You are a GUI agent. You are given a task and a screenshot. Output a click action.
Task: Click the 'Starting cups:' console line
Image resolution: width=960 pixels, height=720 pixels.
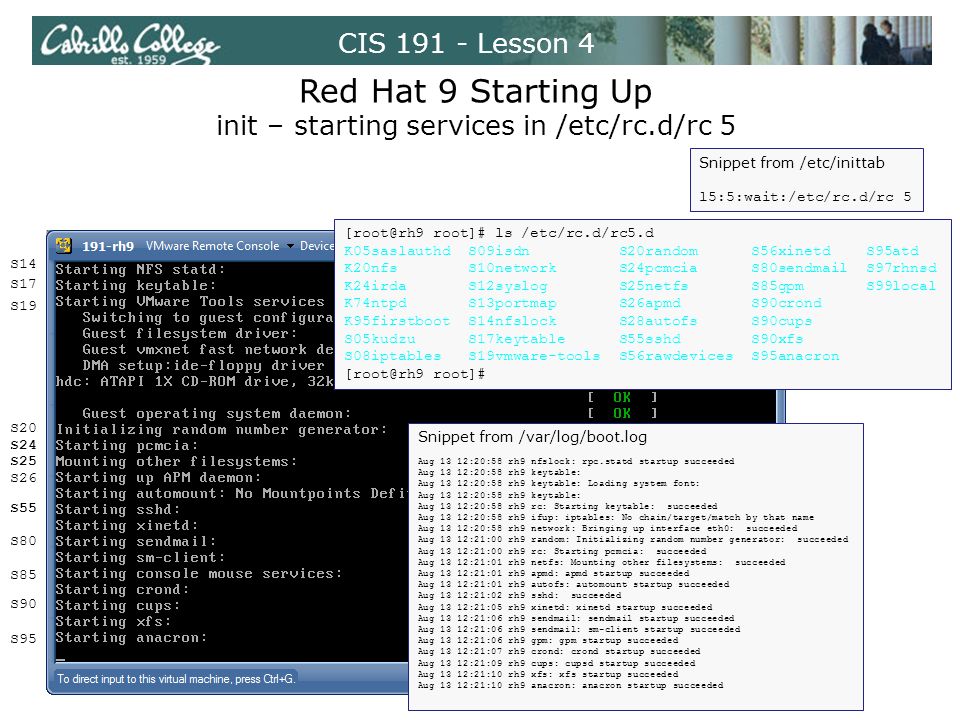tap(118, 605)
